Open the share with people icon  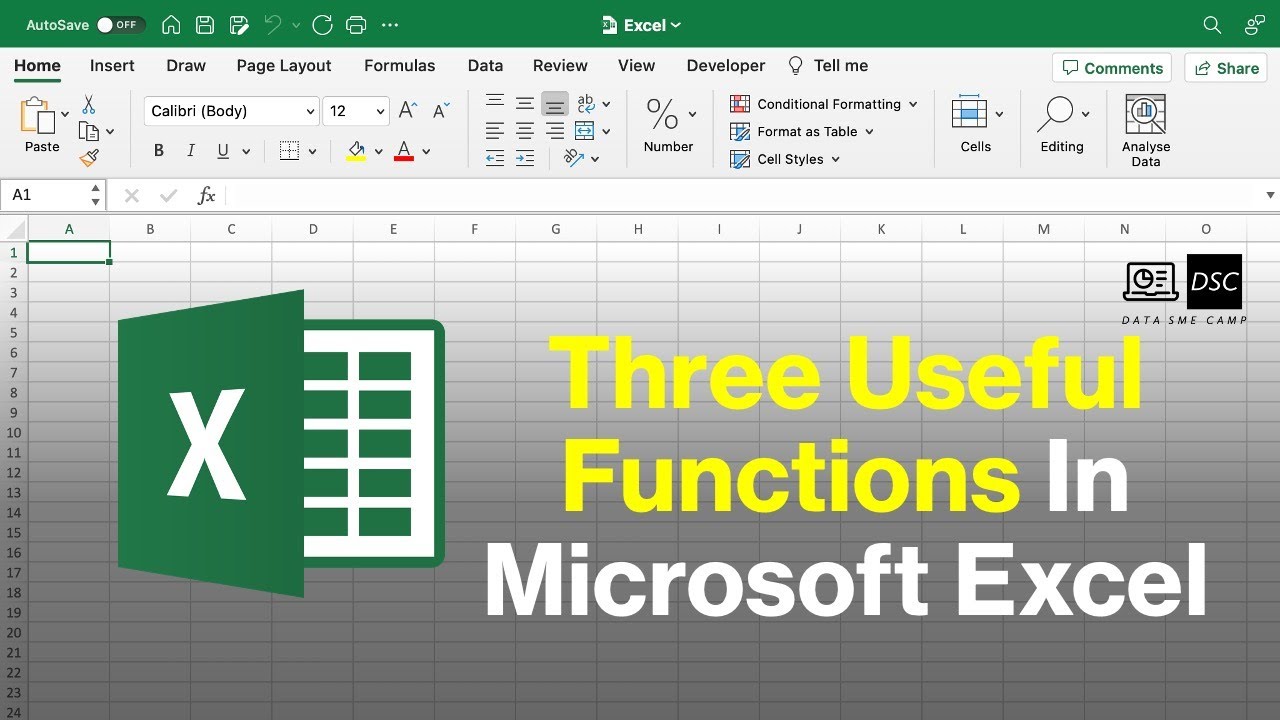click(1254, 25)
